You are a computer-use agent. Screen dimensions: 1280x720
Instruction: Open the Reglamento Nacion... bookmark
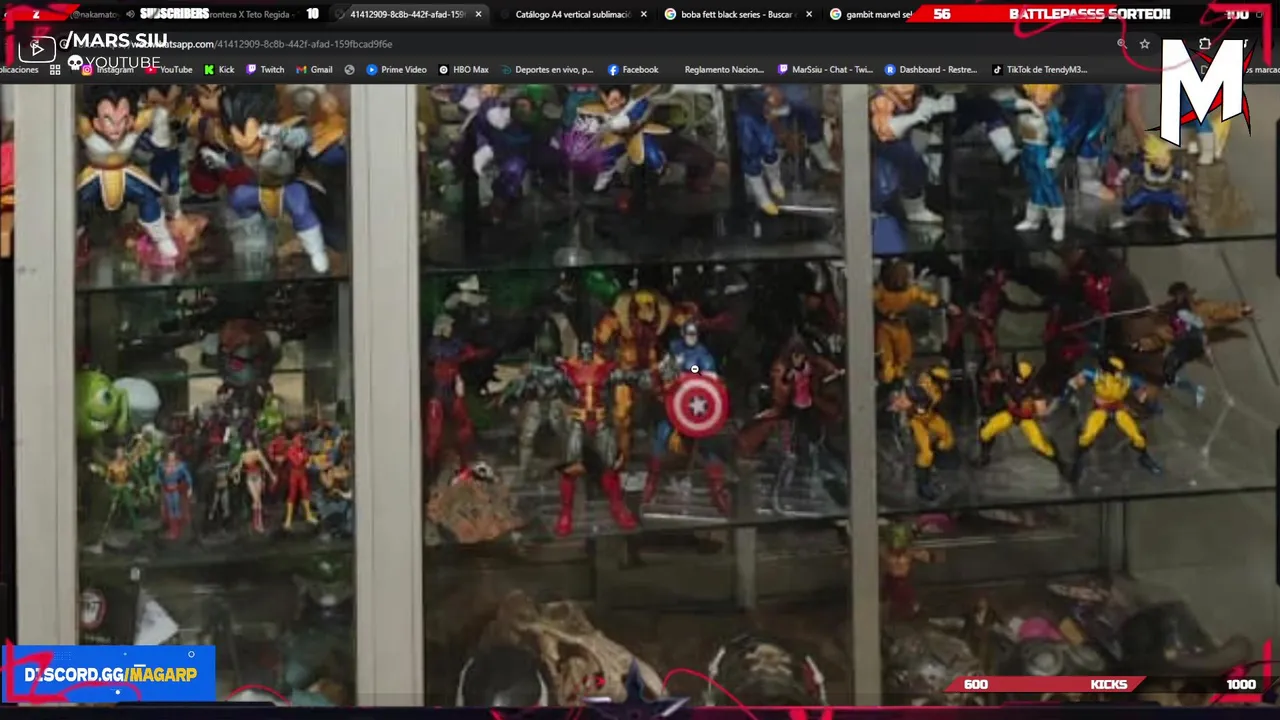pos(723,70)
